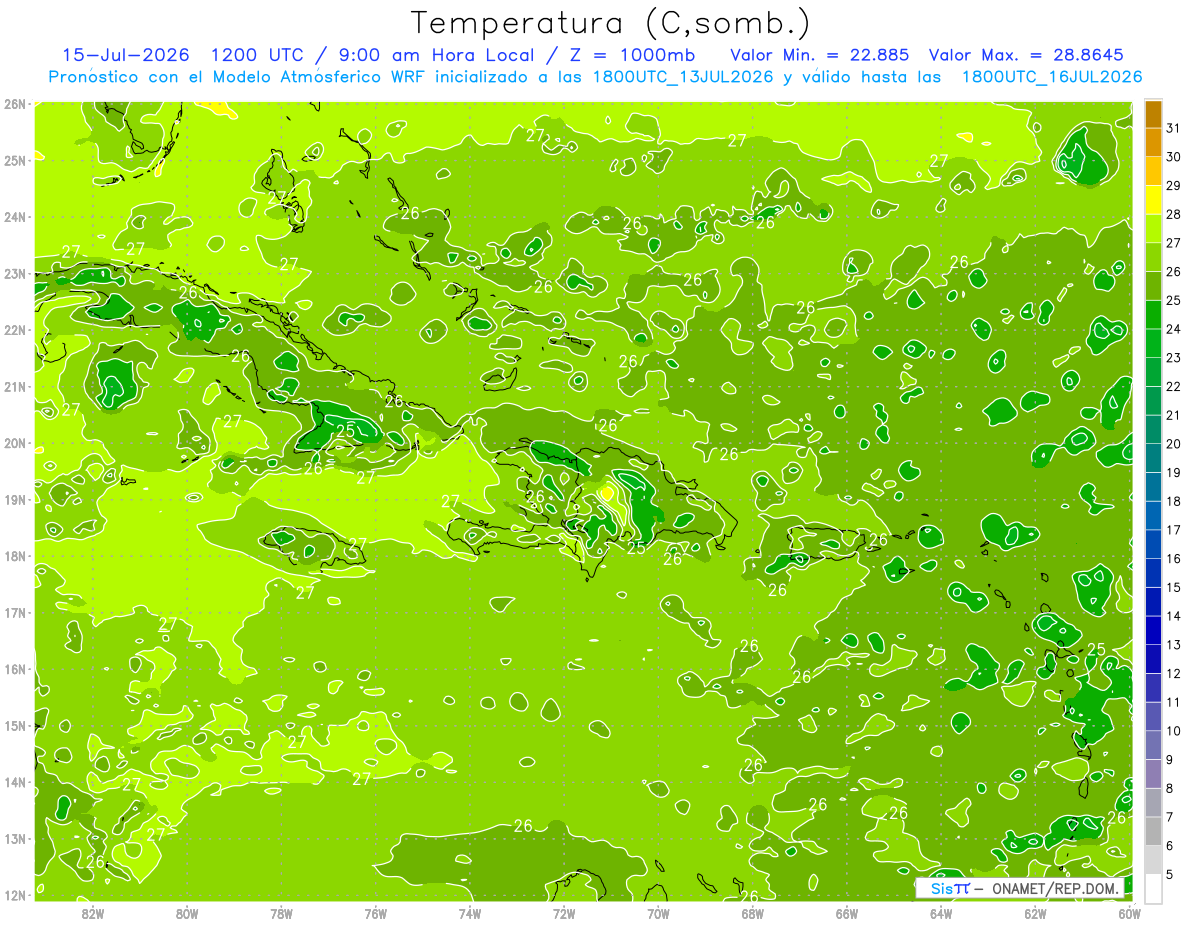
Task: Click the 64W longitude axis label
Action: point(941,913)
